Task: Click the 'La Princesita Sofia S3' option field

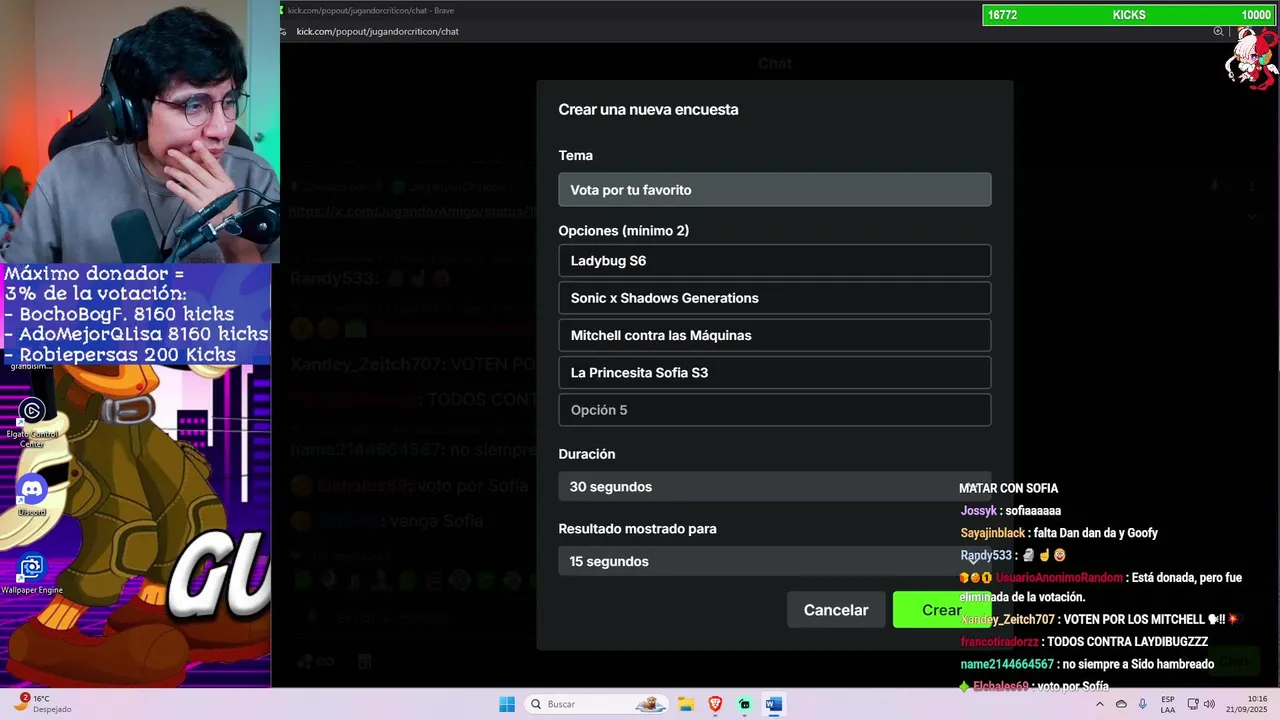Action: click(x=775, y=373)
